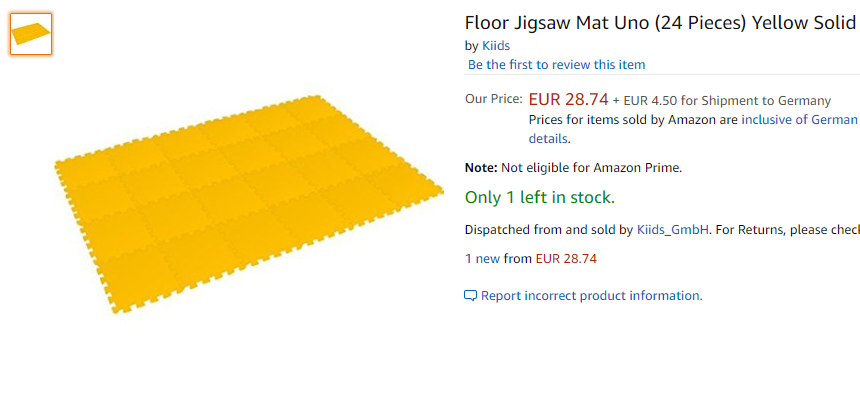The height and width of the screenshot is (398, 860).
Task: Follow the 'details' link under price
Action: point(548,139)
